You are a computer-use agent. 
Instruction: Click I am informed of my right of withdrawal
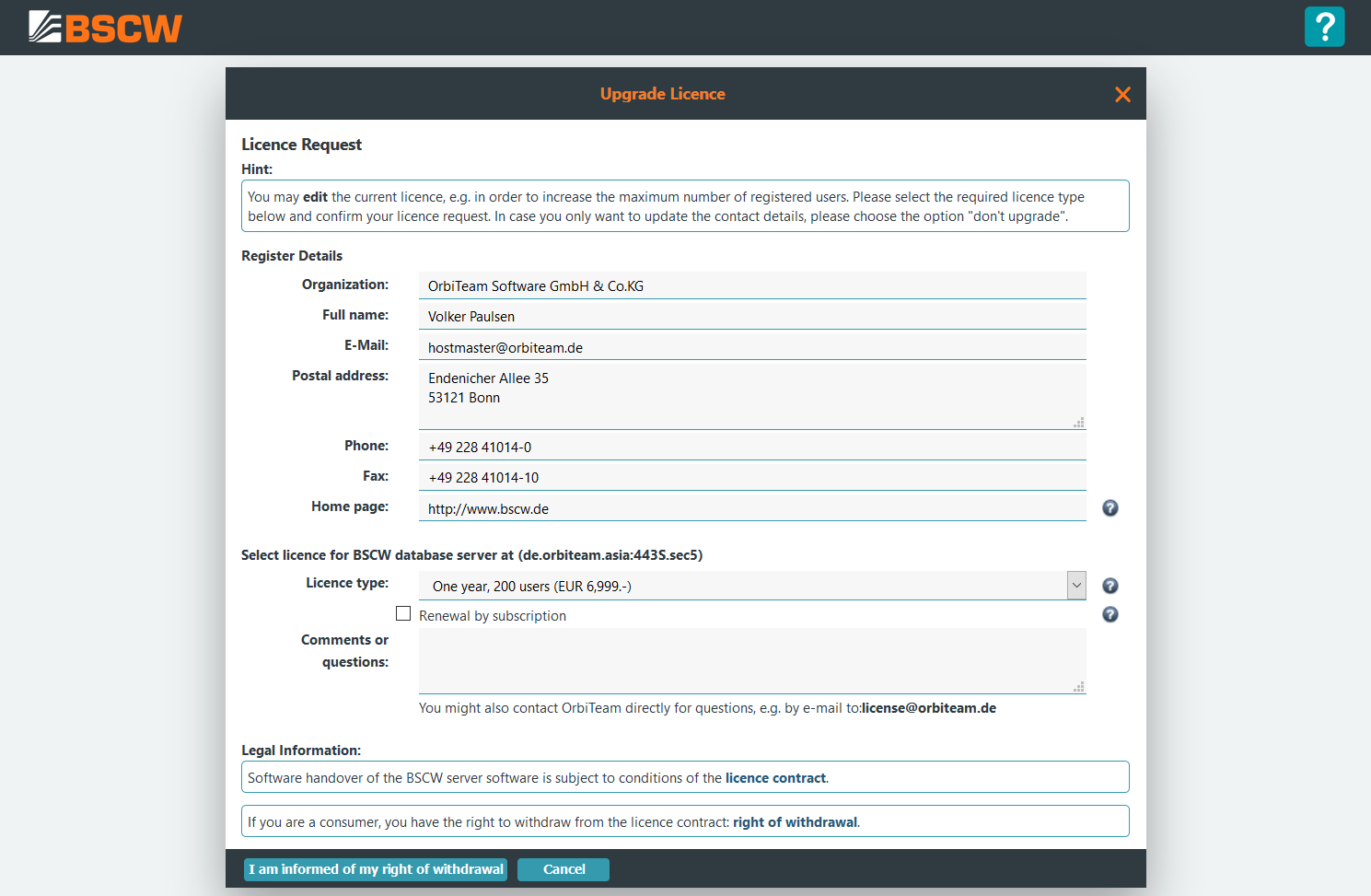pos(376,869)
